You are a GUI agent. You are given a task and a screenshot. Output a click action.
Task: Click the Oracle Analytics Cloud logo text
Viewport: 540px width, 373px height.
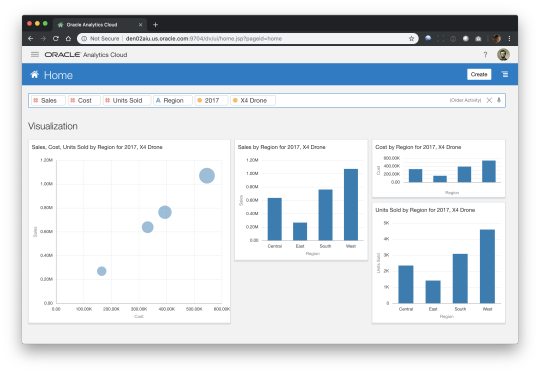pyautogui.click(x=86, y=55)
